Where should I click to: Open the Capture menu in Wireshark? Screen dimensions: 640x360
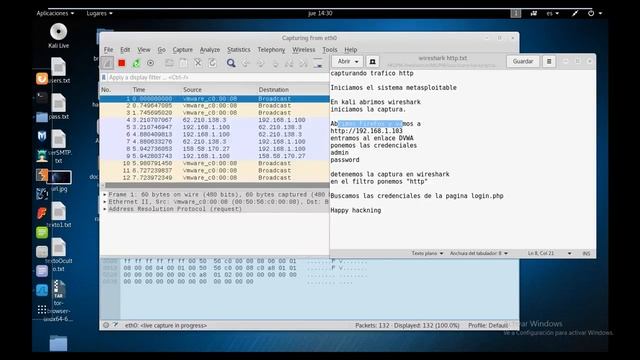[x=182, y=50]
